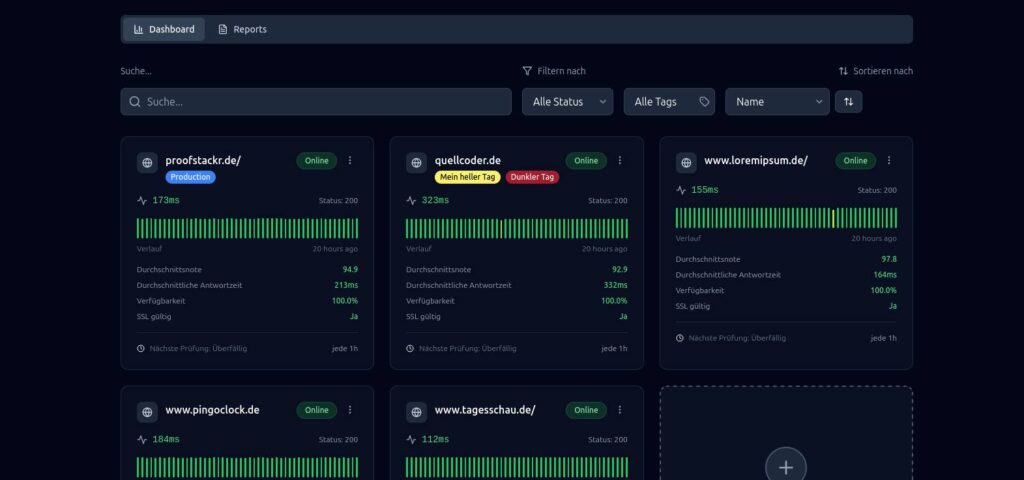Click the globe icon beside www.loremipsum.de/
Image resolution: width=1024 pixels, height=480 pixels.
686,163
